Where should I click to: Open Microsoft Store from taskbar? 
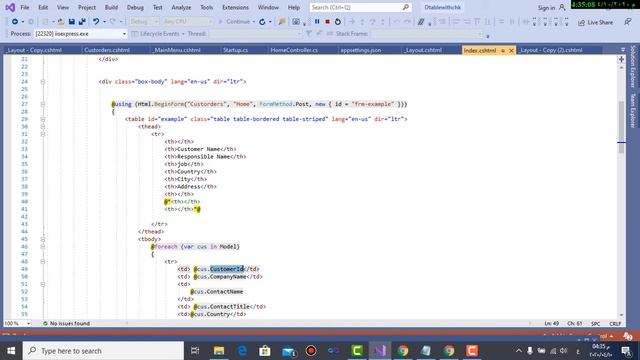[x=265, y=351]
